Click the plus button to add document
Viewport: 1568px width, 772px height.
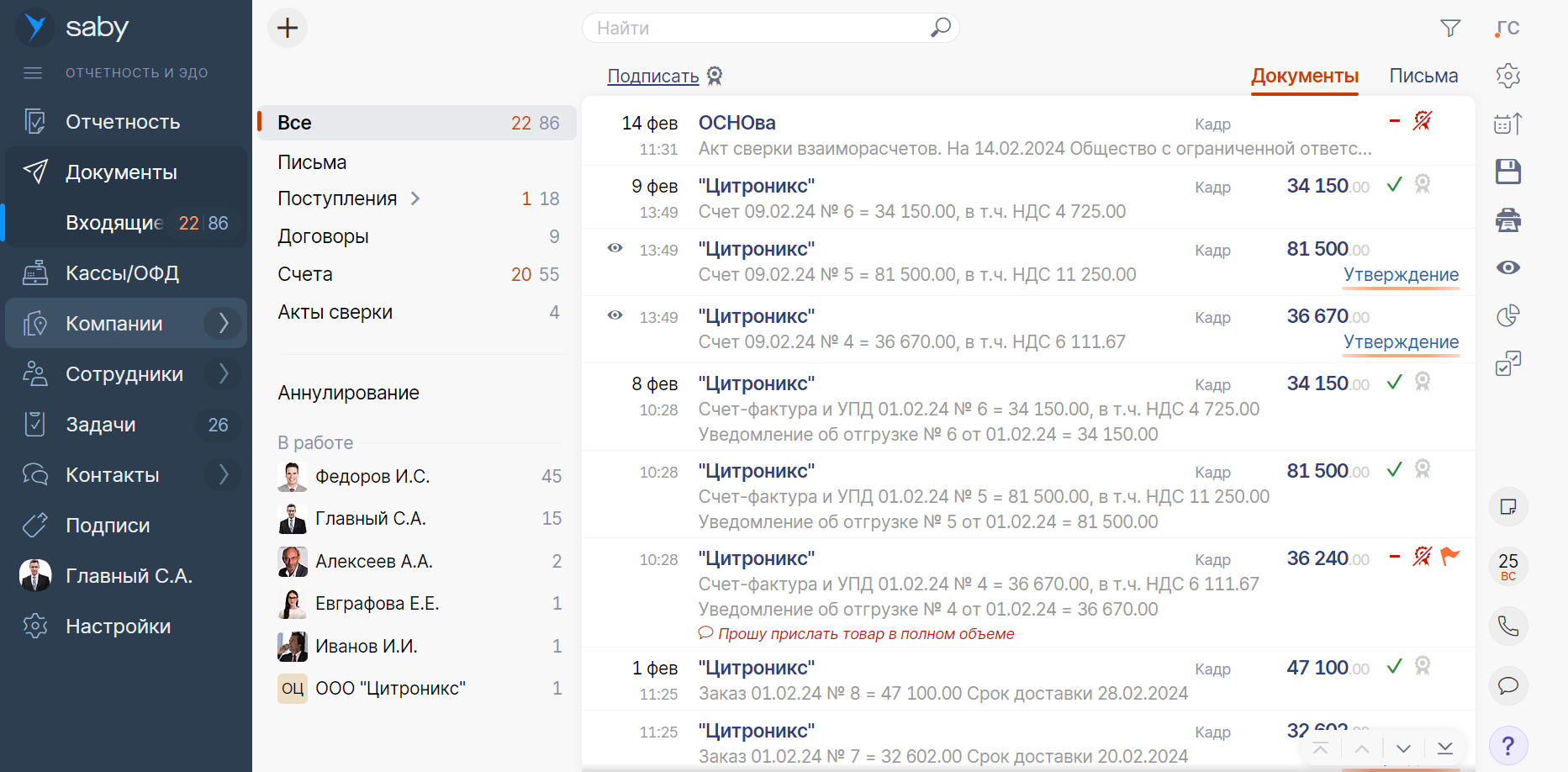(x=288, y=28)
